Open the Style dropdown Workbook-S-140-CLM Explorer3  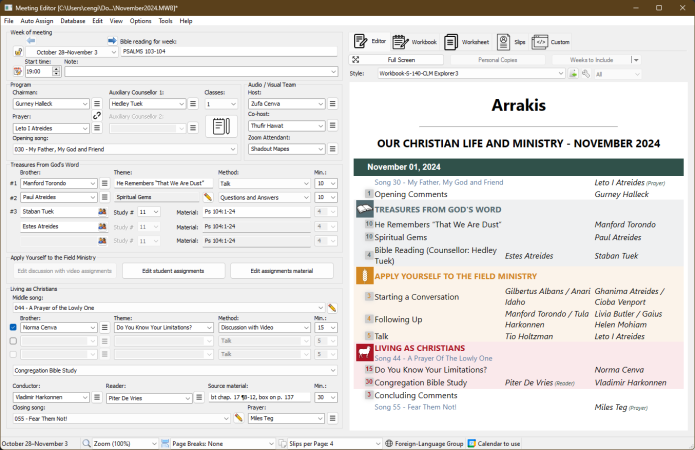tap(561, 74)
